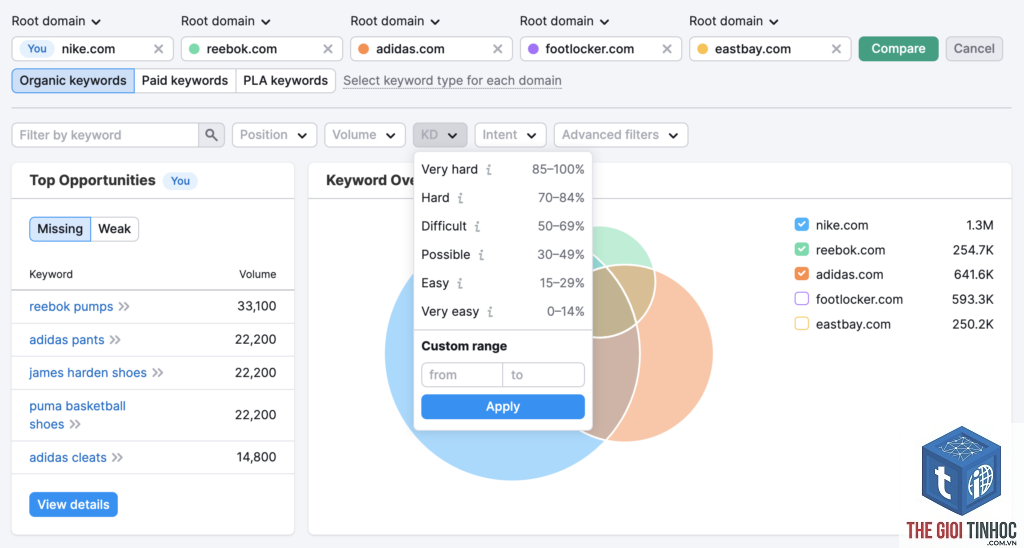
Task: Click the custom range 'from' field
Action: click(x=462, y=375)
